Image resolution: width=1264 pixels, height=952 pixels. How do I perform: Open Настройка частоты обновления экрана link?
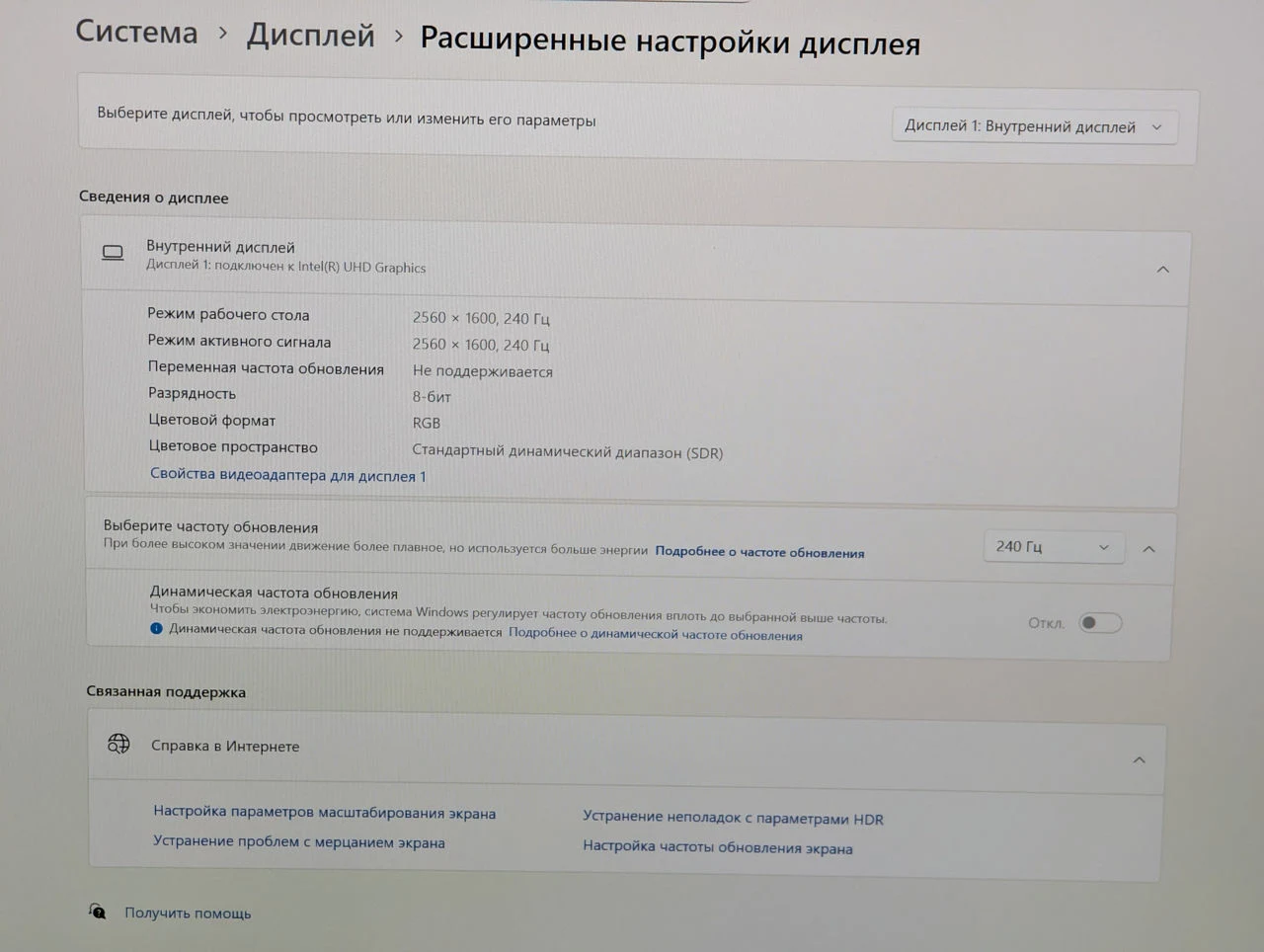click(x=717, y=847)
